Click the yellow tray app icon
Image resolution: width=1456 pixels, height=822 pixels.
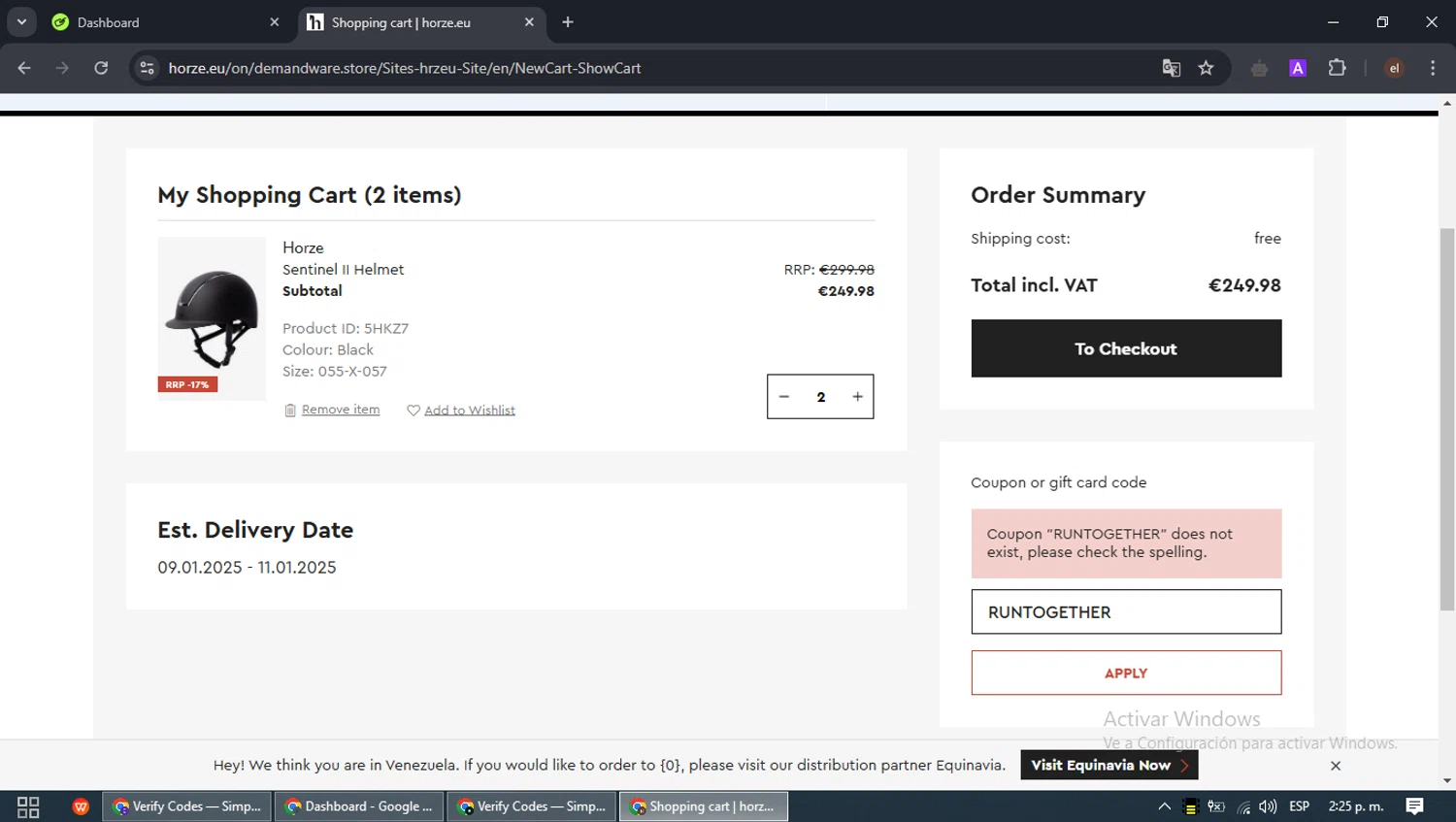[x=1191, y=807]
